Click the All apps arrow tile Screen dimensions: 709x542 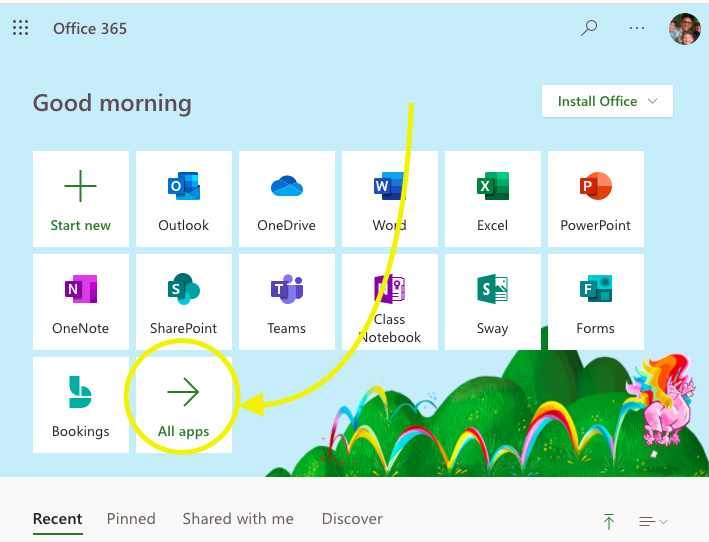pyautogui.click(x=184, y=405)
